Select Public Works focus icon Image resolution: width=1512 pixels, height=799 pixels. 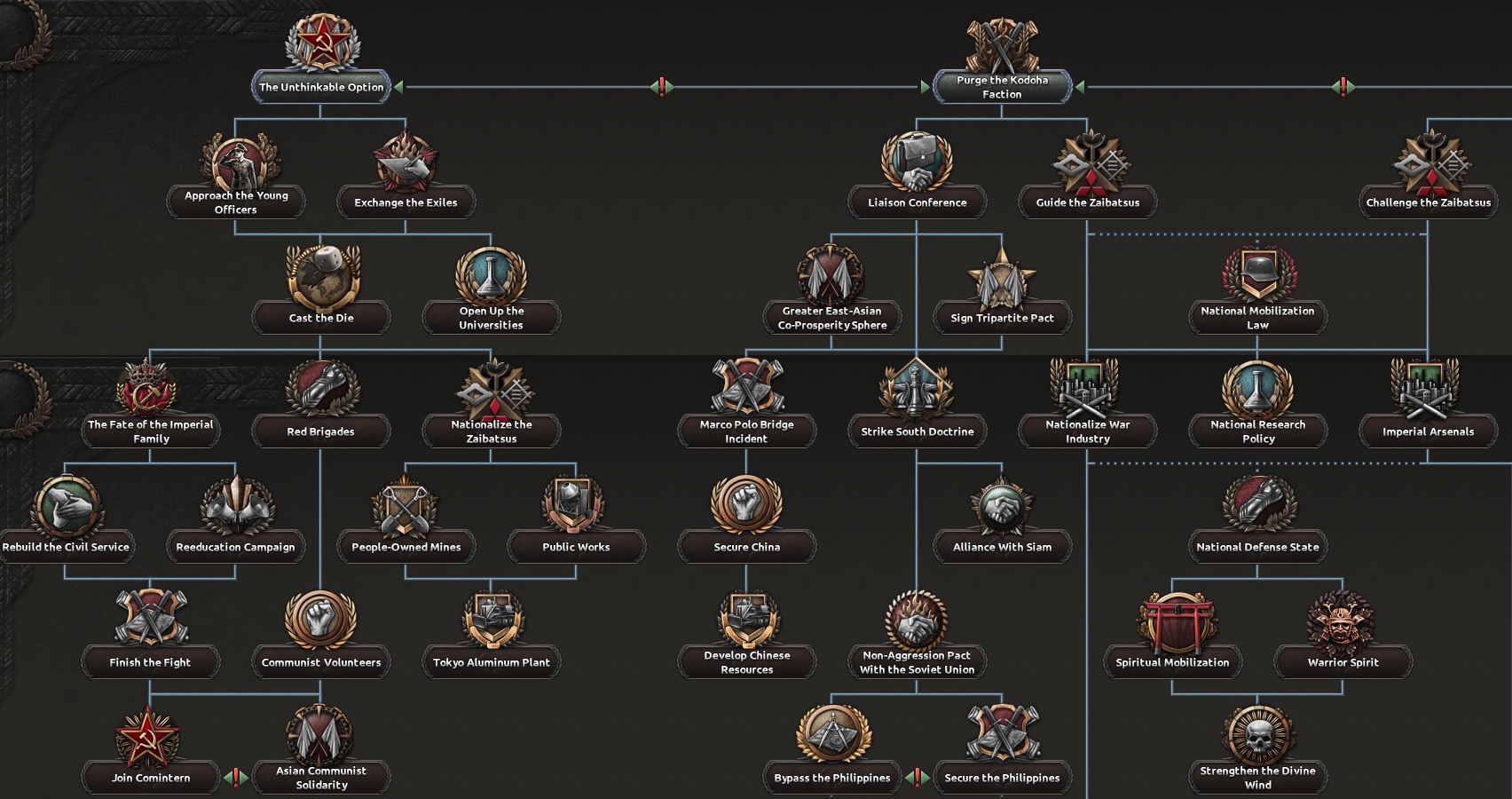tap(576, 504)
